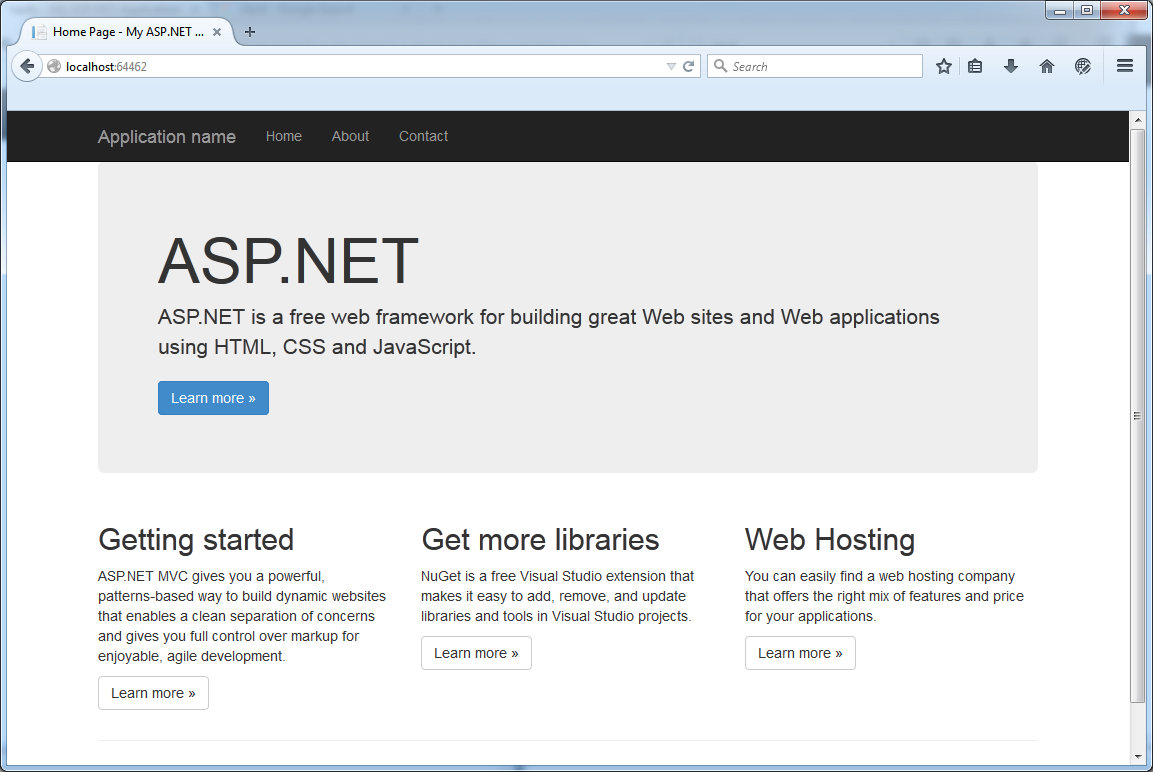The width and height of the screenshot is (1153, 772).
Task: Open the Contact nav menu item
Action: tap(423, 136)
